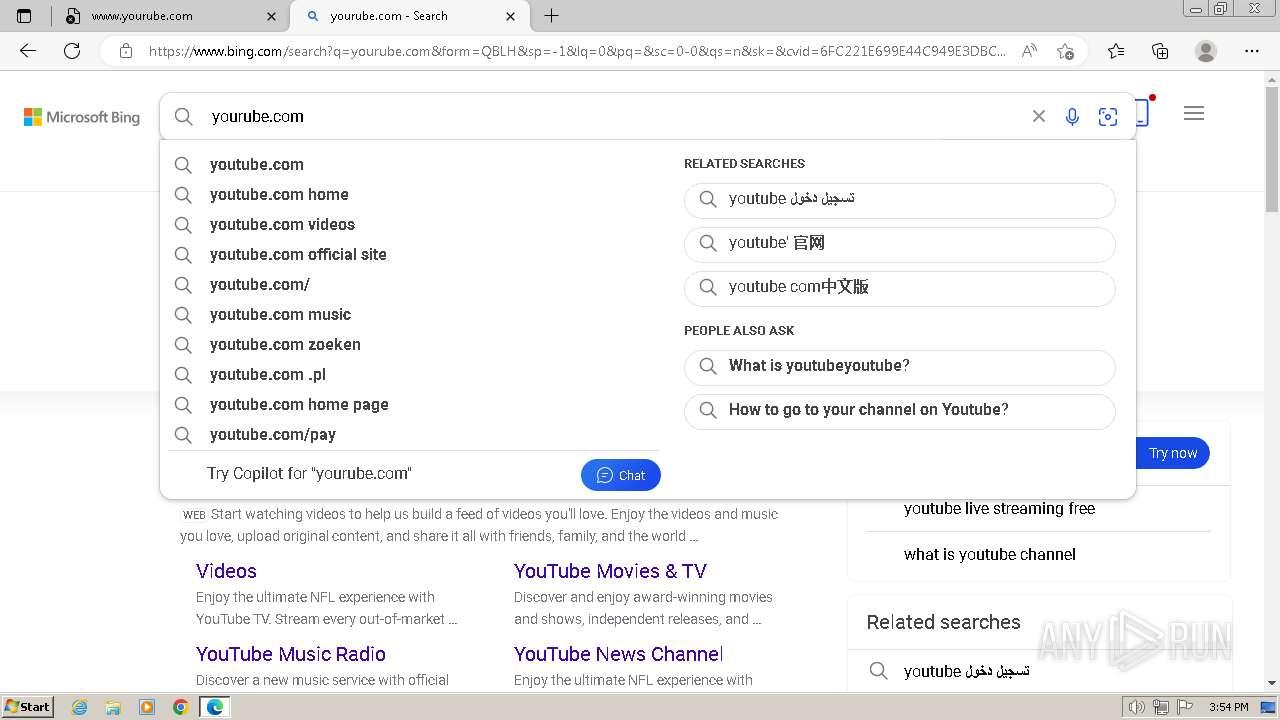
Task: Open the volume speaker tray icon
Action: [x=1137, y=707]
